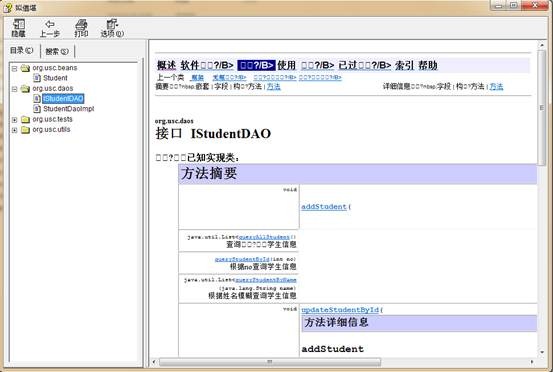Collapse the org.usc.beans tree node
Viewport: 553px width, 372px height.
(x=14, y=68)
